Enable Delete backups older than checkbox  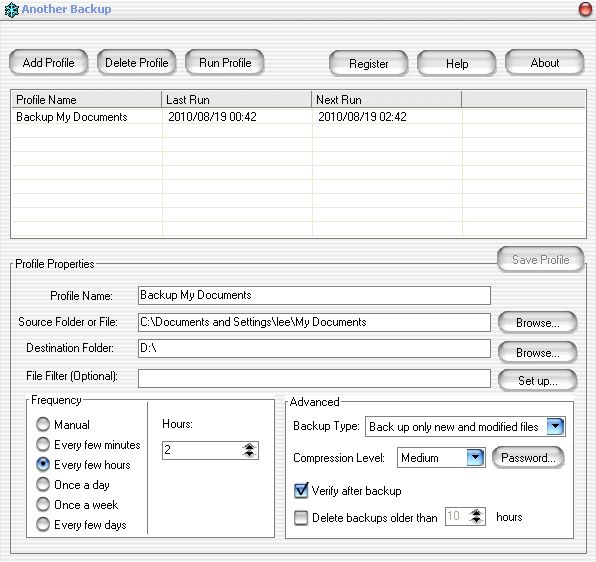[301, 518]
